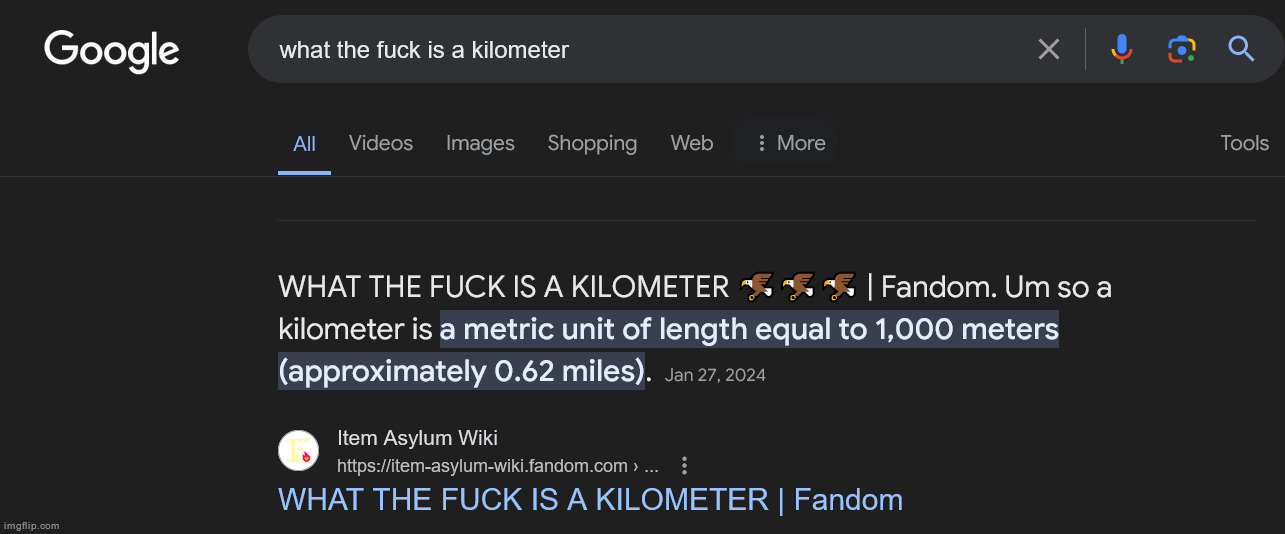Open WHAT THE FUCK IS A KILOMETER | Fandom link
This screenshot has height=534, width=1285.
click(x=590, y=500)
